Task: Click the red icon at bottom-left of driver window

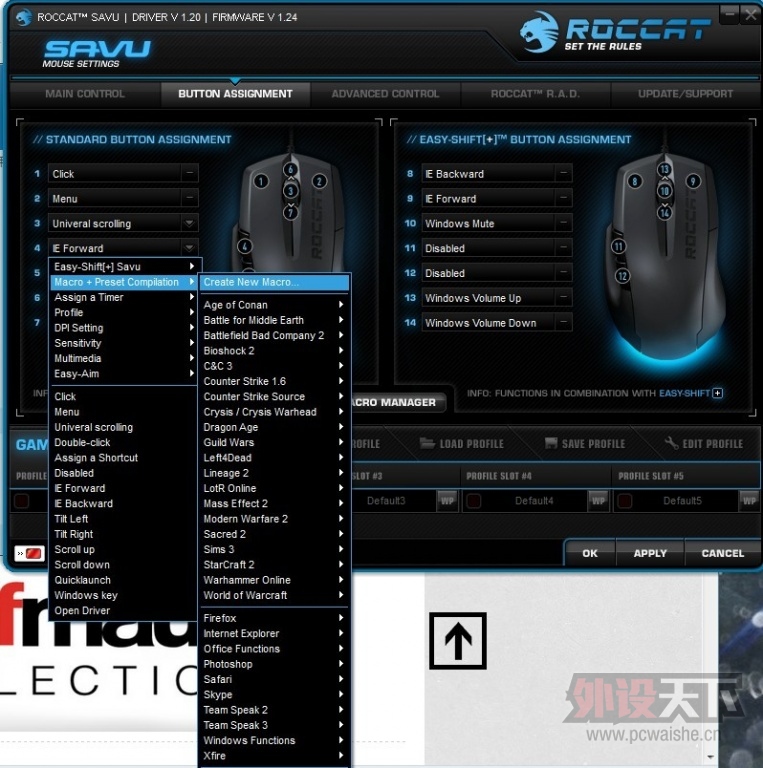Action: 29,553
